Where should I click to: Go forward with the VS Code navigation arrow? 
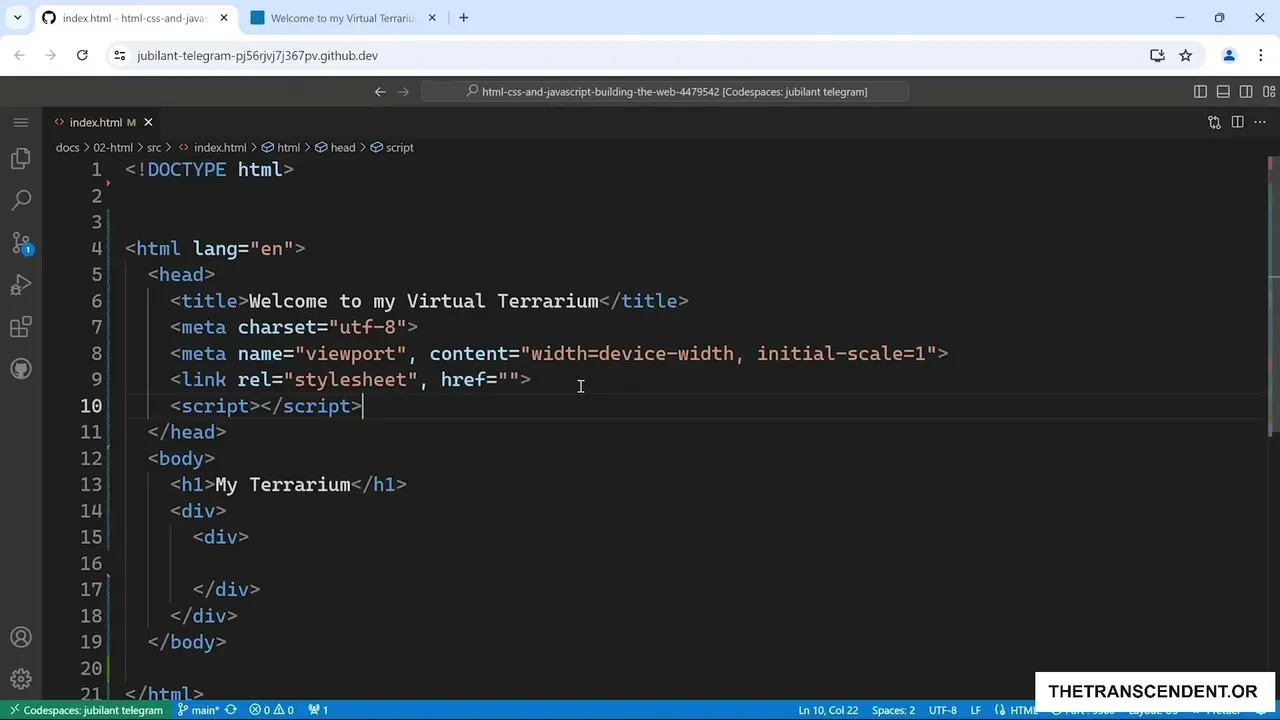click(x=403, y=91)
